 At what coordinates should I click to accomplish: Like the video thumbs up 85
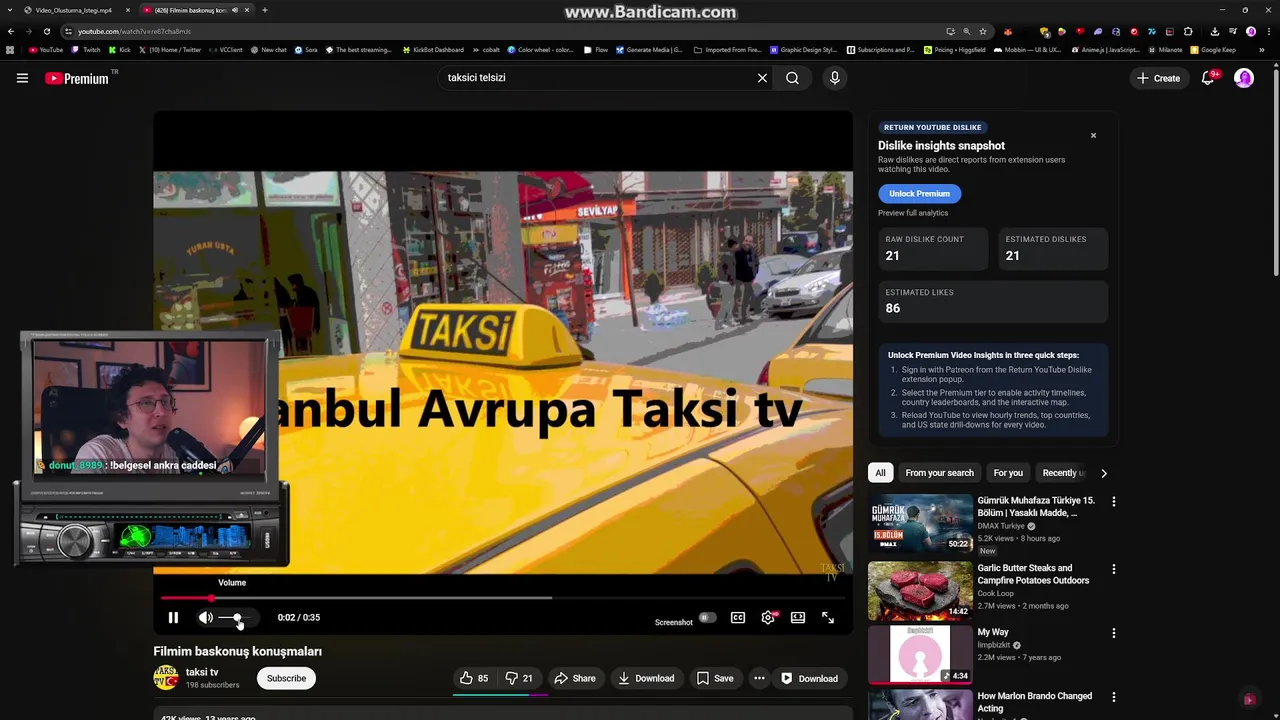pos(474,678)
